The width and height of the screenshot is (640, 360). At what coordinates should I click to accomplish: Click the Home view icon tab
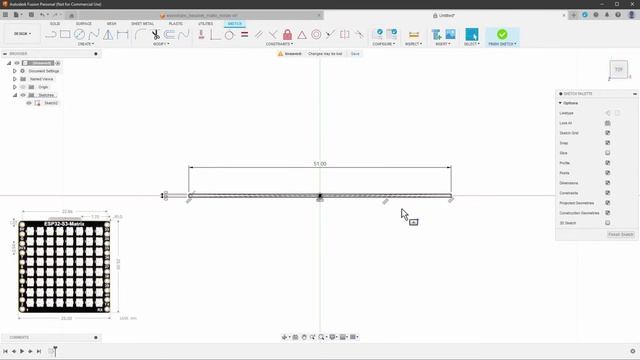(71, 16)
